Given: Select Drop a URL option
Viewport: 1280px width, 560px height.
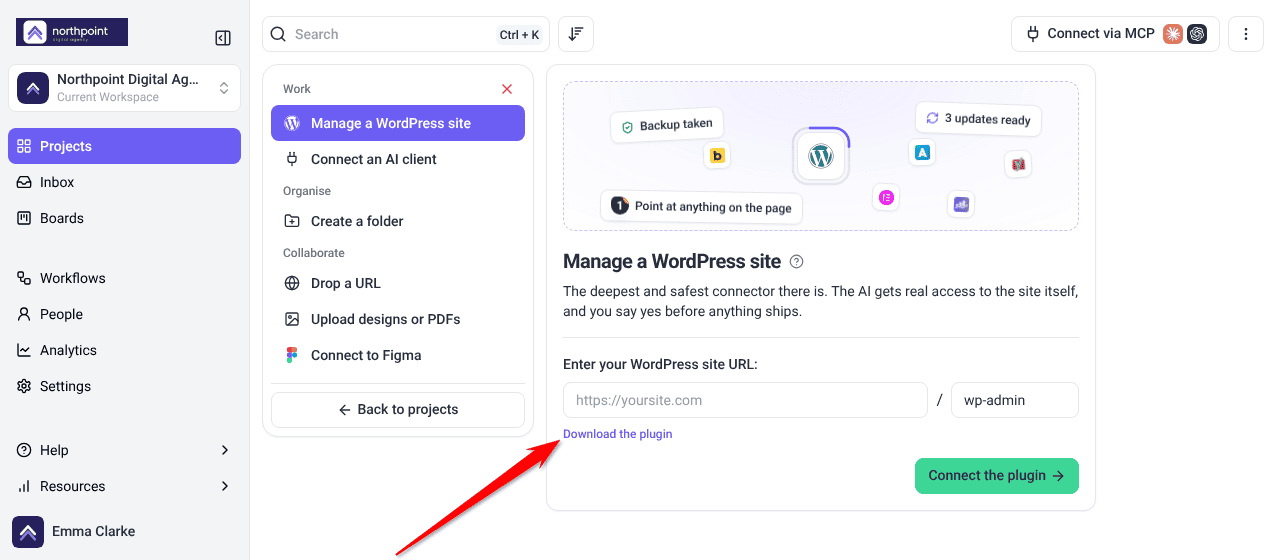Looking at the screenshot, I should click(398, 283).
